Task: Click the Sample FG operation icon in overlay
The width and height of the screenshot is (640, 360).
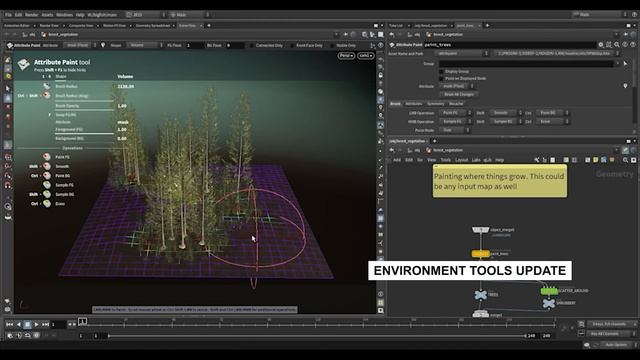Action: [47, 185]
